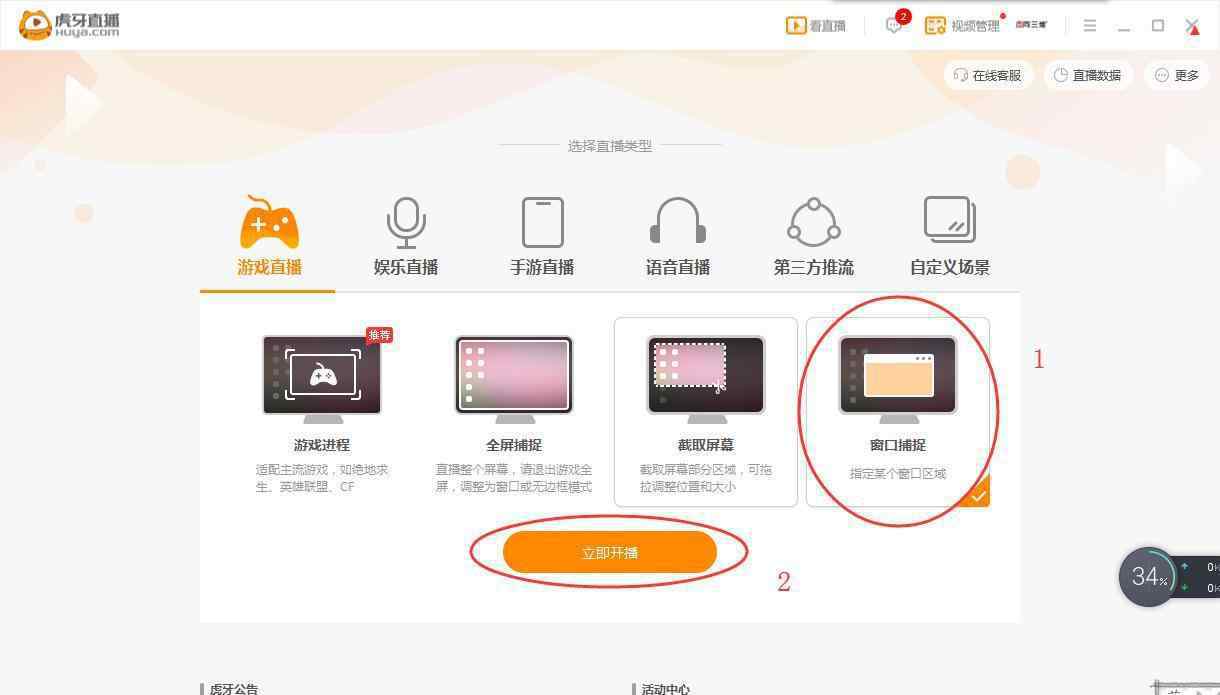1220x695 pixels.
Task: Choose the 游戏进程 capture option
Action: (322, 412)
